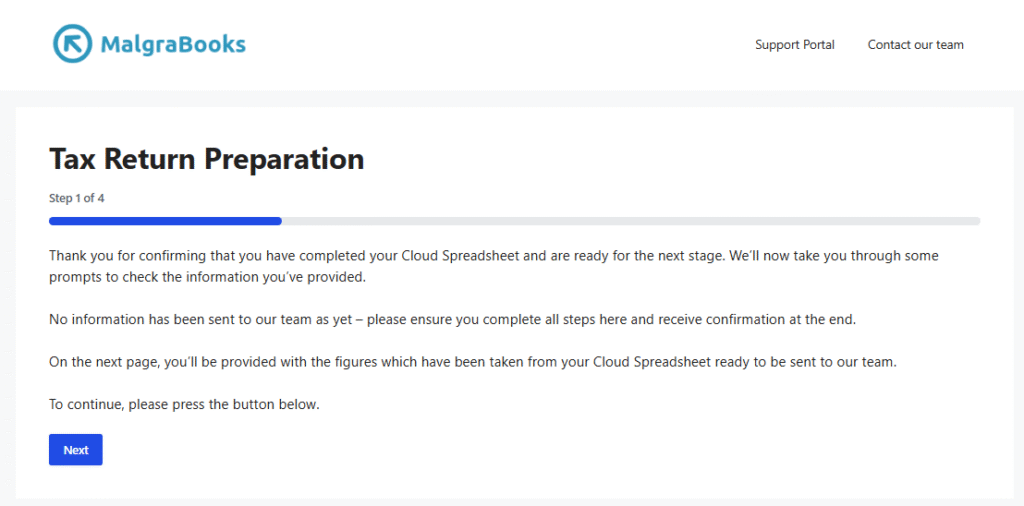Viewport: 1024px width, 506px height.
Task: Click the 'No information has been sent' paragraph
Action: [452, 319]
